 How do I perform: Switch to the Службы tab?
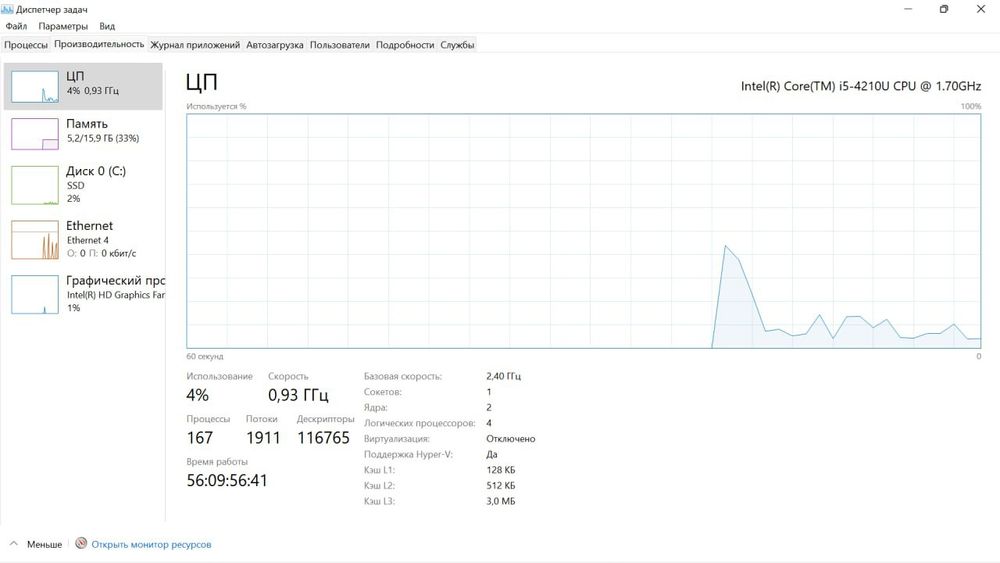tap(457, 45)
